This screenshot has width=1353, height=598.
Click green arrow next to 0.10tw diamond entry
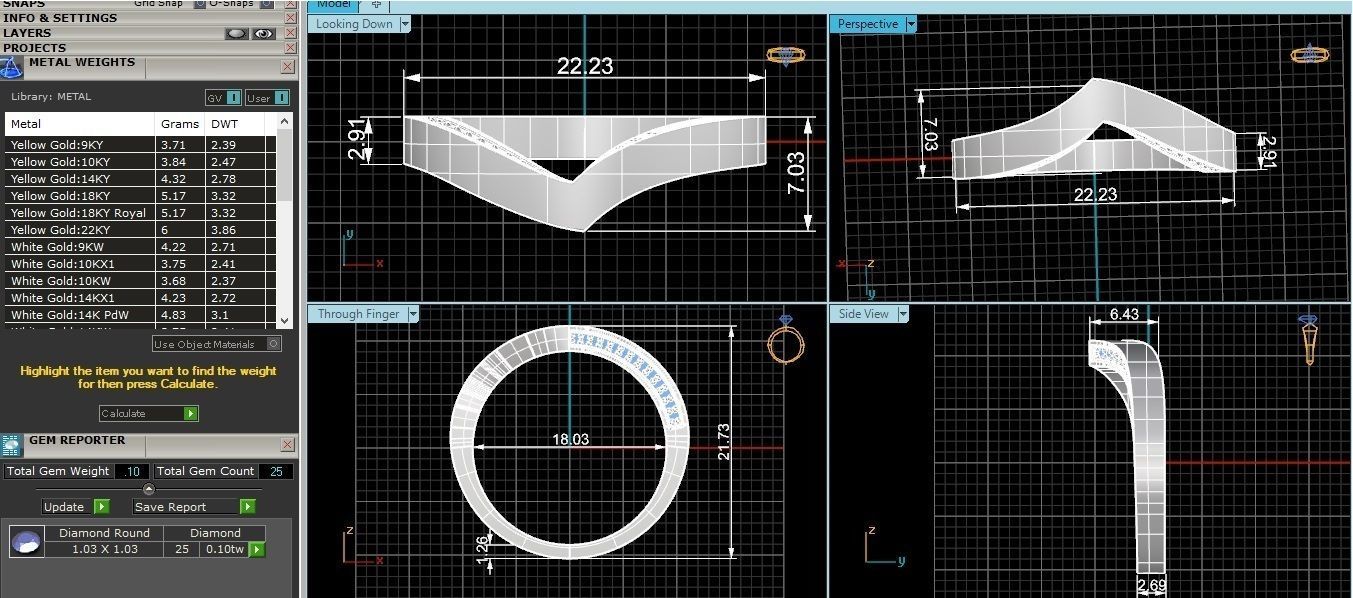[257, 549]
